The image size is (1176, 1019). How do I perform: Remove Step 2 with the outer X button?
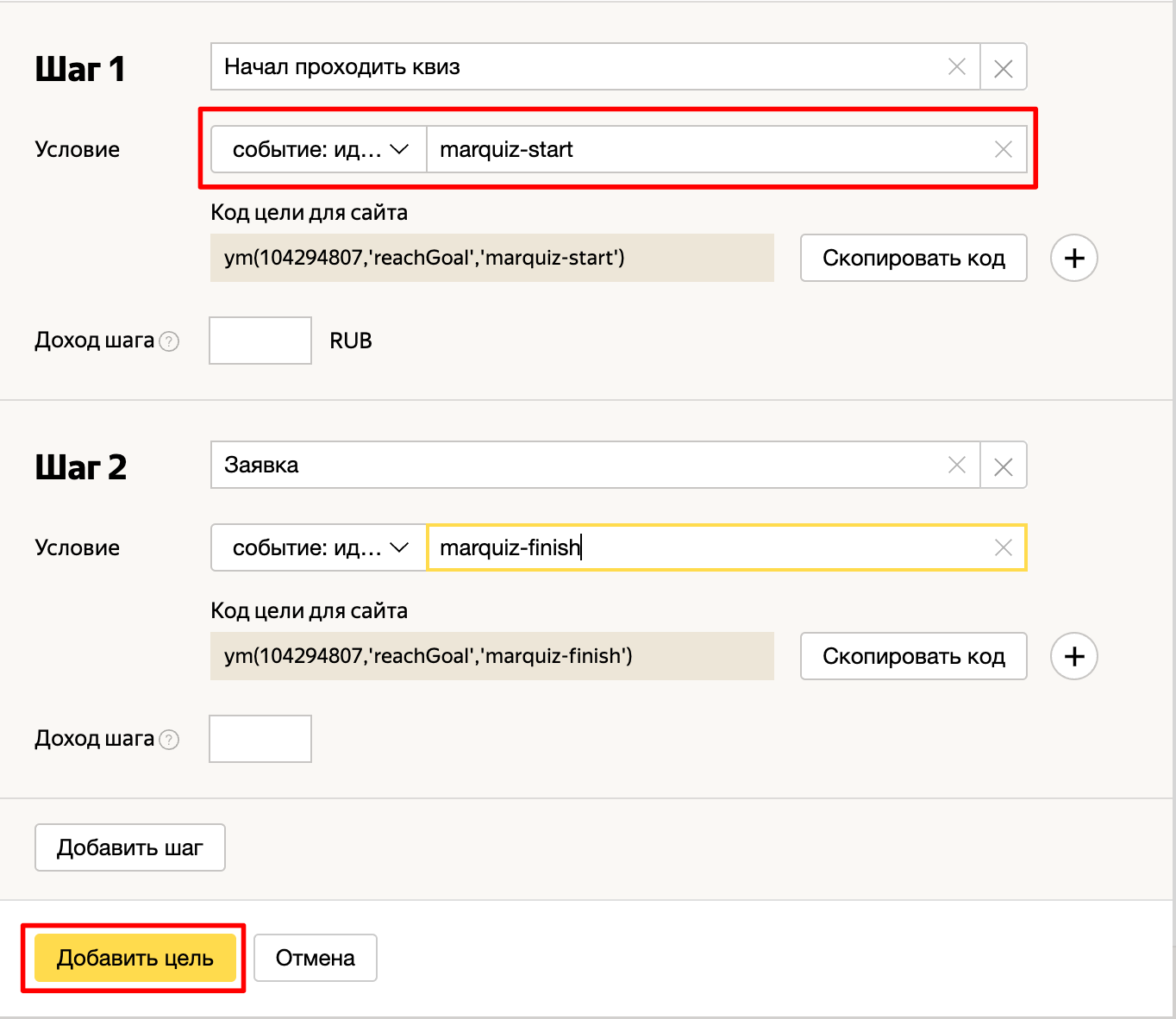point(1003,466)
